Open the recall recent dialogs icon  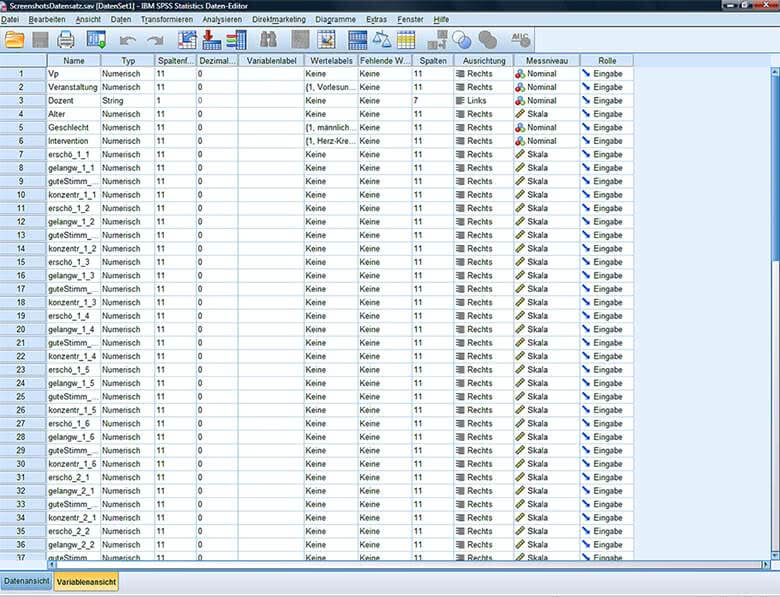pyautogui.click(x=97, y=39)
